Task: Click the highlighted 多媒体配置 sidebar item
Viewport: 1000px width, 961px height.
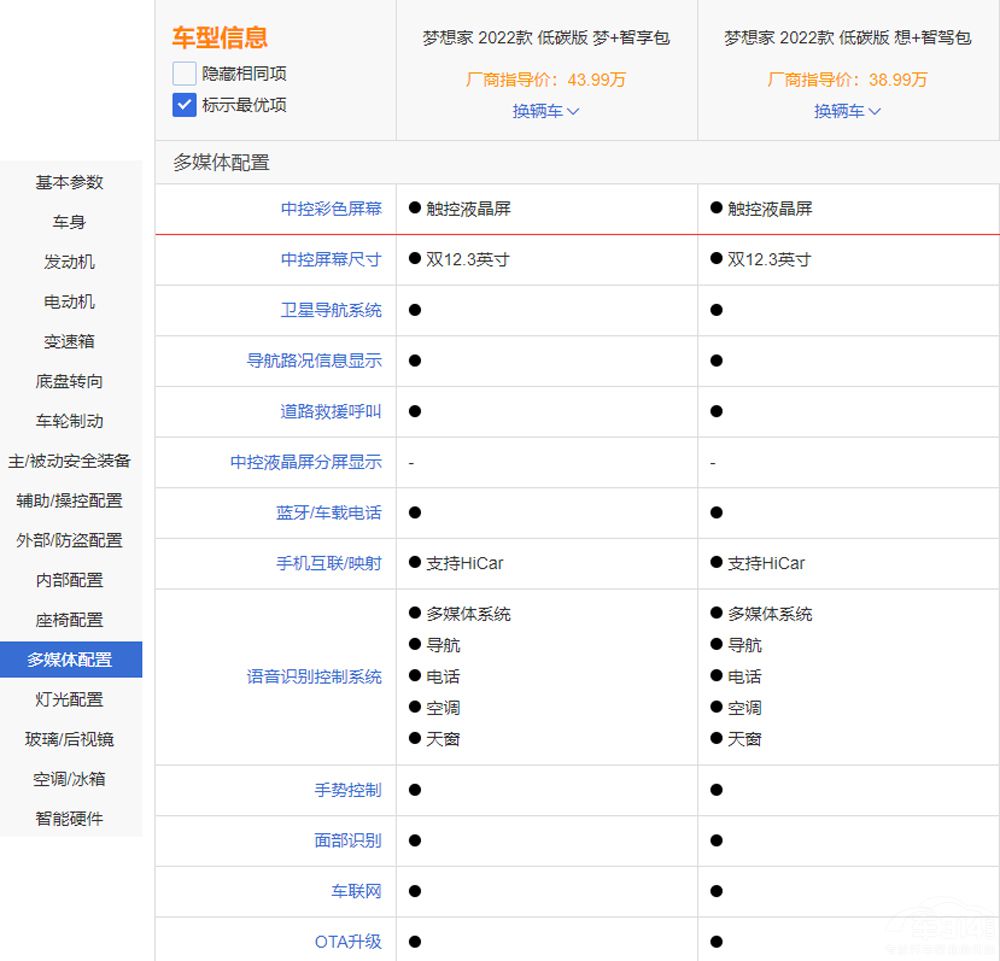Action: click(x=70, y=660)
